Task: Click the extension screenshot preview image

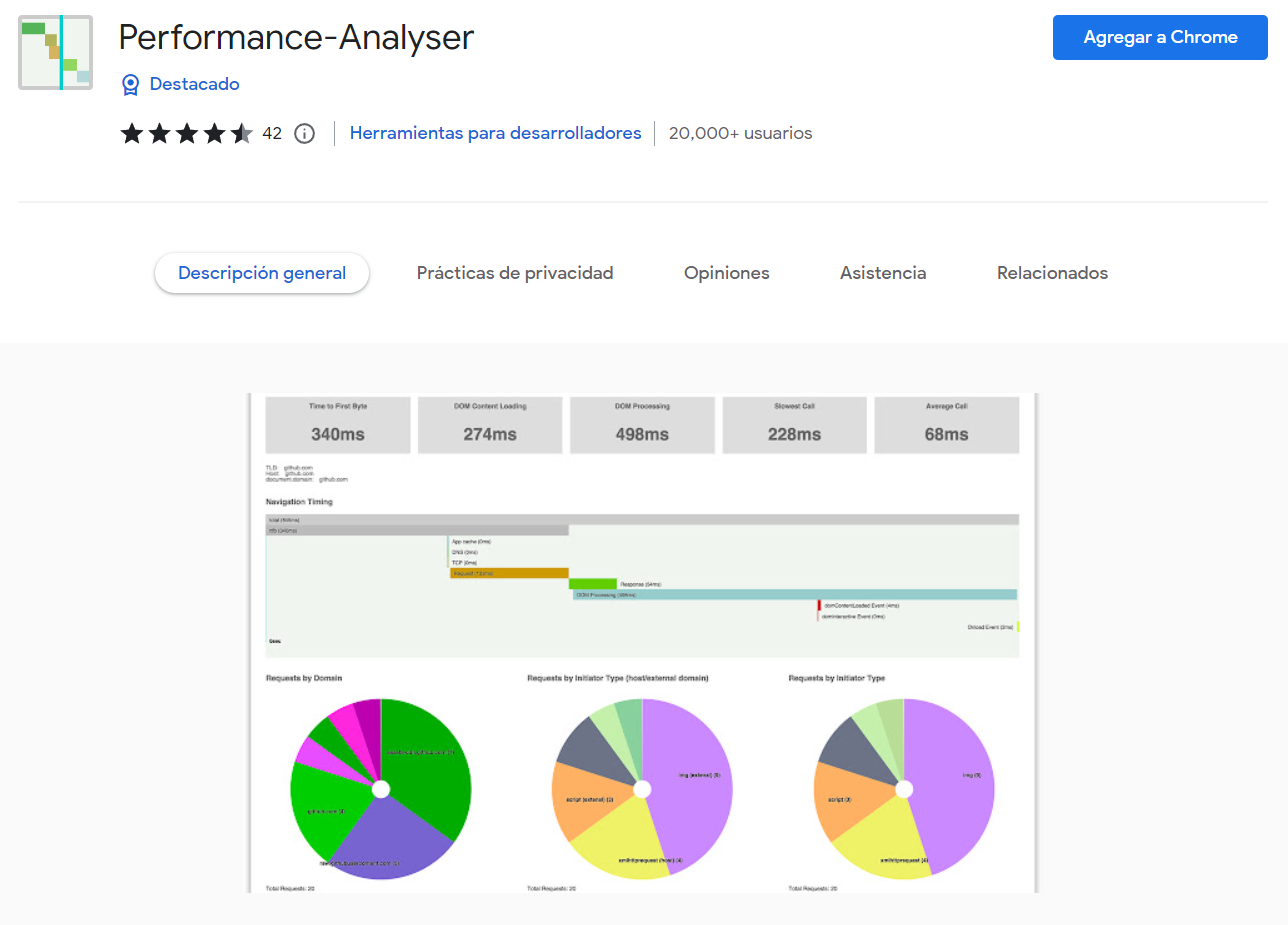Action: (x=643, y=643)
